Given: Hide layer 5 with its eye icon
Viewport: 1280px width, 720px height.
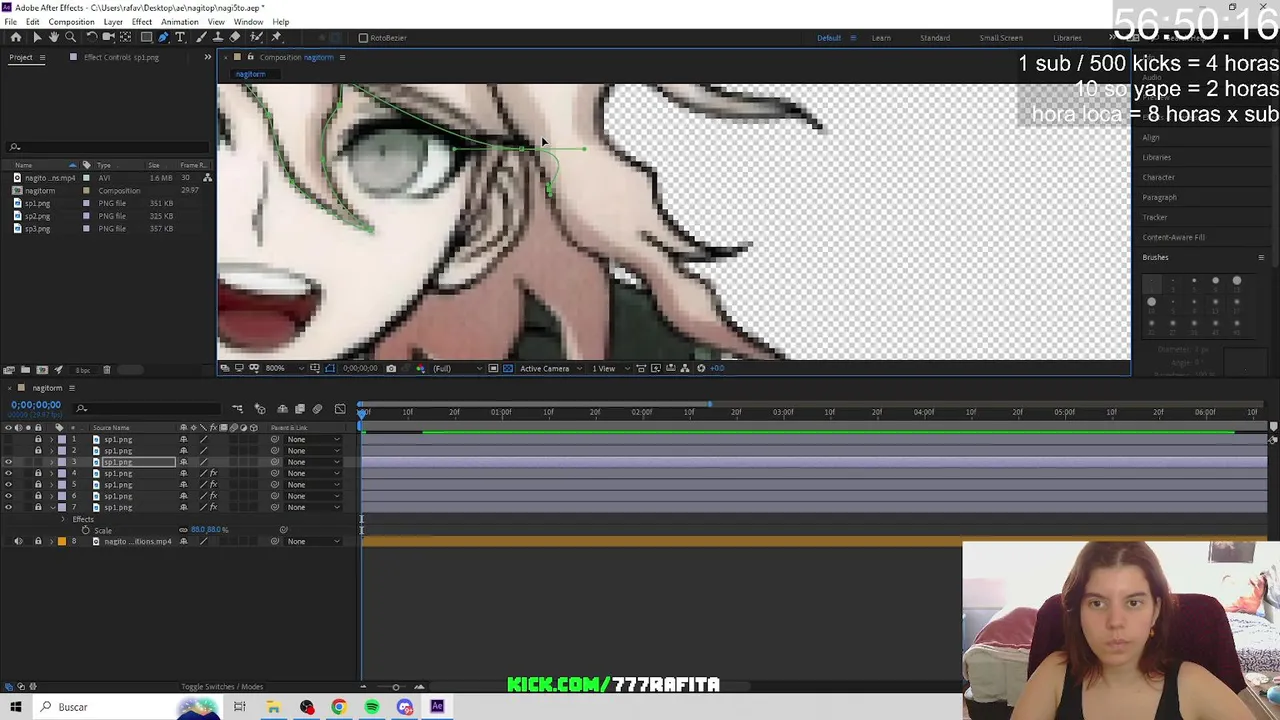Looking at the screenshot, I should click(x=9, y=485).
